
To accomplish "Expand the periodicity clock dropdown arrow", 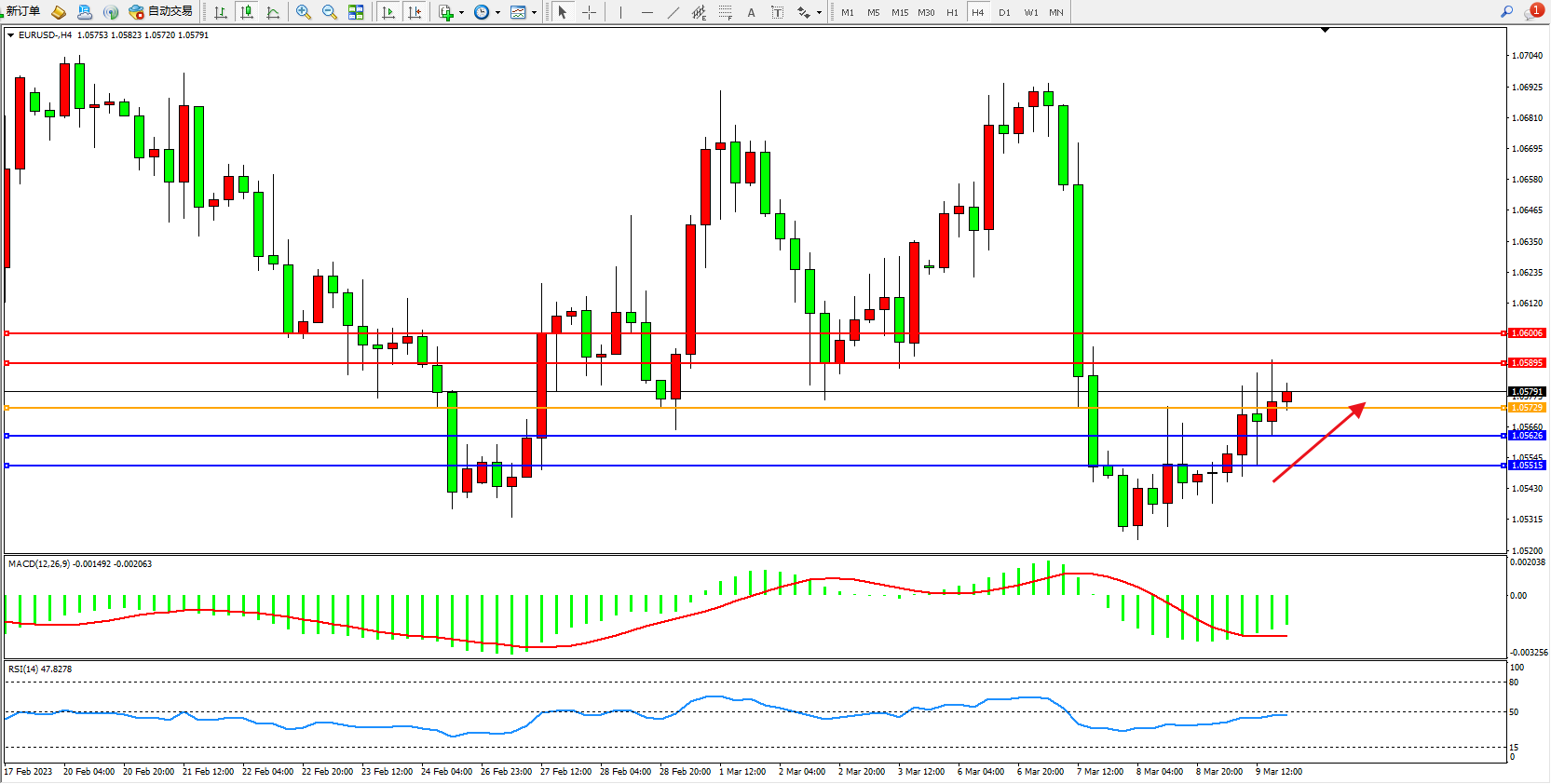I will tap(497, 13).
